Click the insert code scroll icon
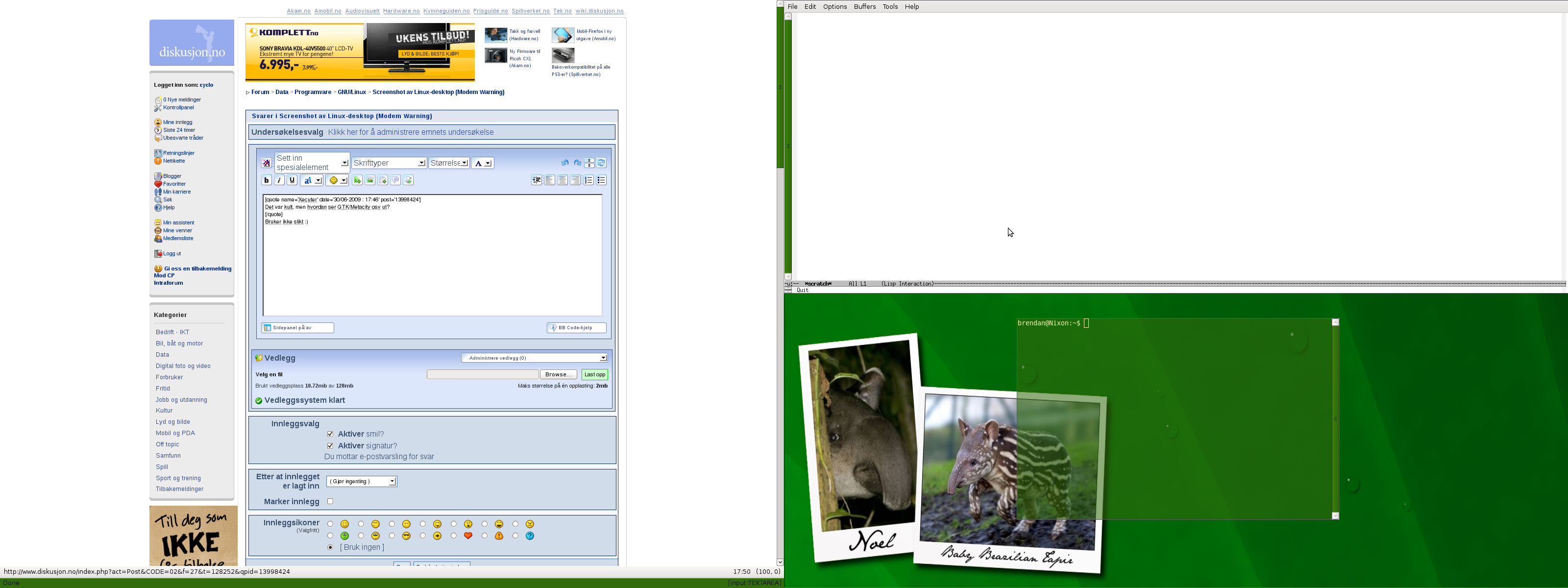The height and width of the screenshot is (588, 1568). pos(409,180)
